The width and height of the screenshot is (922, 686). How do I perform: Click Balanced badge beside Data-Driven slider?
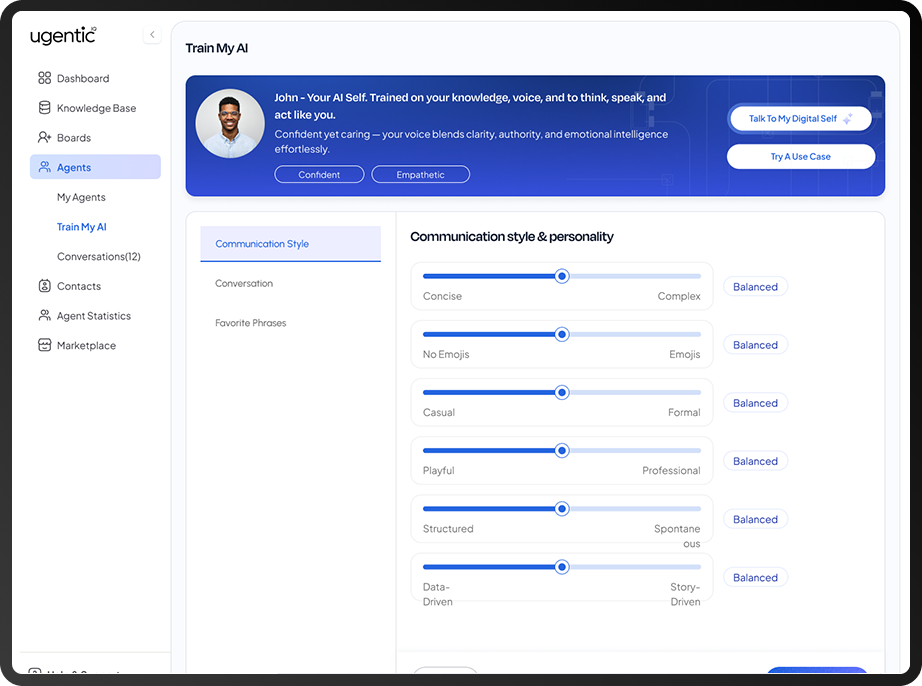pyautogui.click(x=755, y=578)
